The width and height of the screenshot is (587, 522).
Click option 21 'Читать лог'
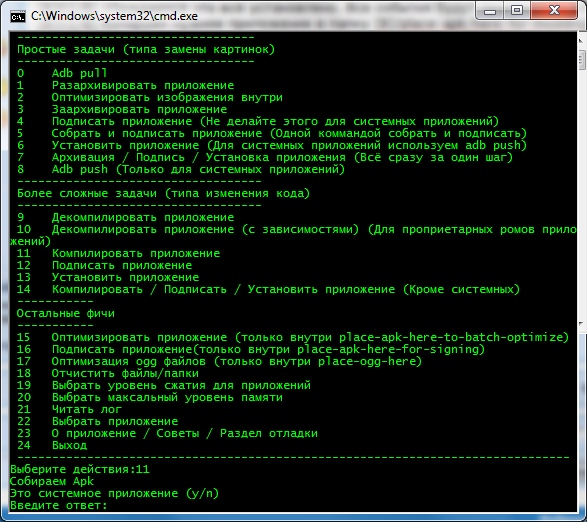tap(69, 409)
